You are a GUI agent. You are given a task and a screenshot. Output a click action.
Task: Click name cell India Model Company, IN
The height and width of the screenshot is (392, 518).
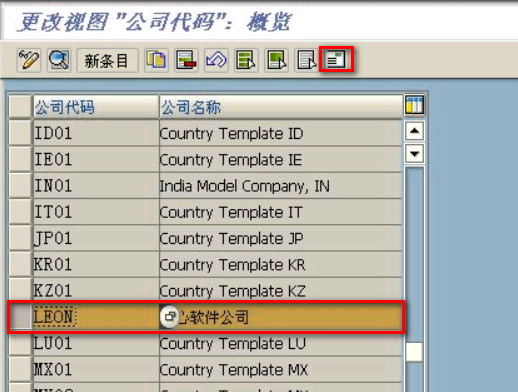pyautogui.click(x=281, y=186)
